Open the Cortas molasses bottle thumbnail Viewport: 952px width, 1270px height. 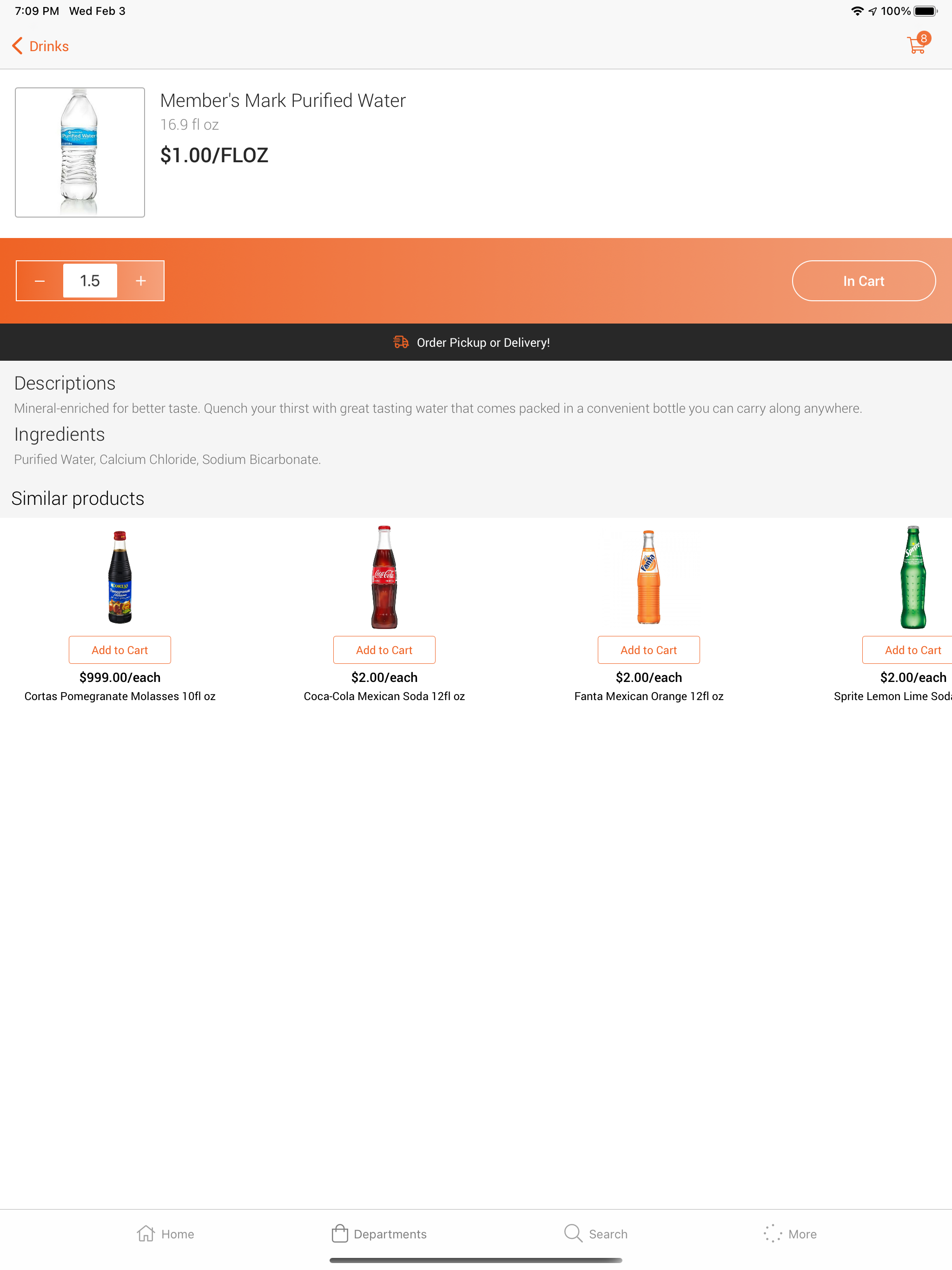point(119,577)
